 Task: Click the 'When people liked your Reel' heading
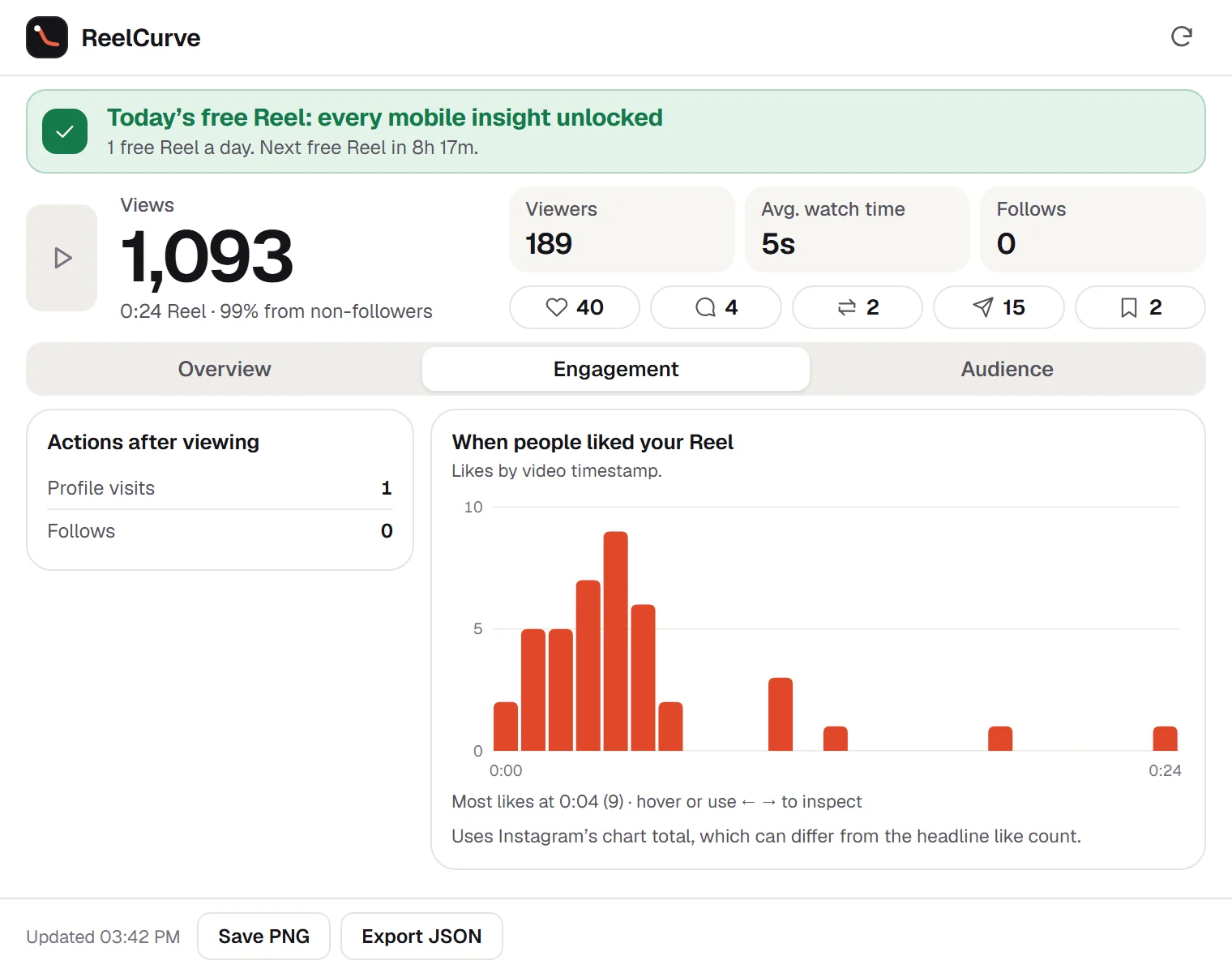(x=592, y=442)
